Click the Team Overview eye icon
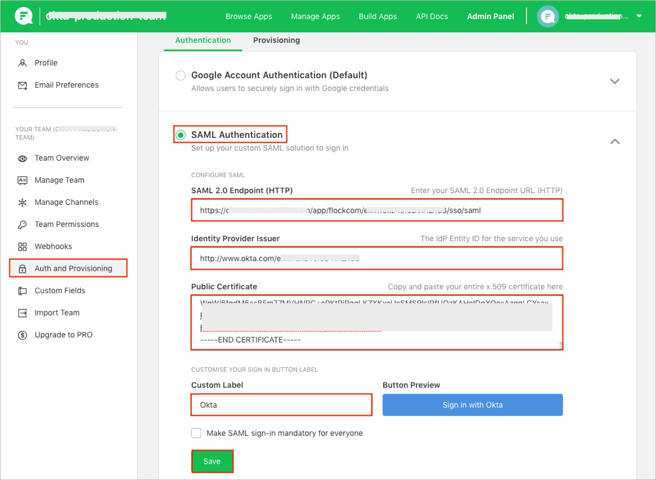Screen dimensions: 656x480 (22, 158)
